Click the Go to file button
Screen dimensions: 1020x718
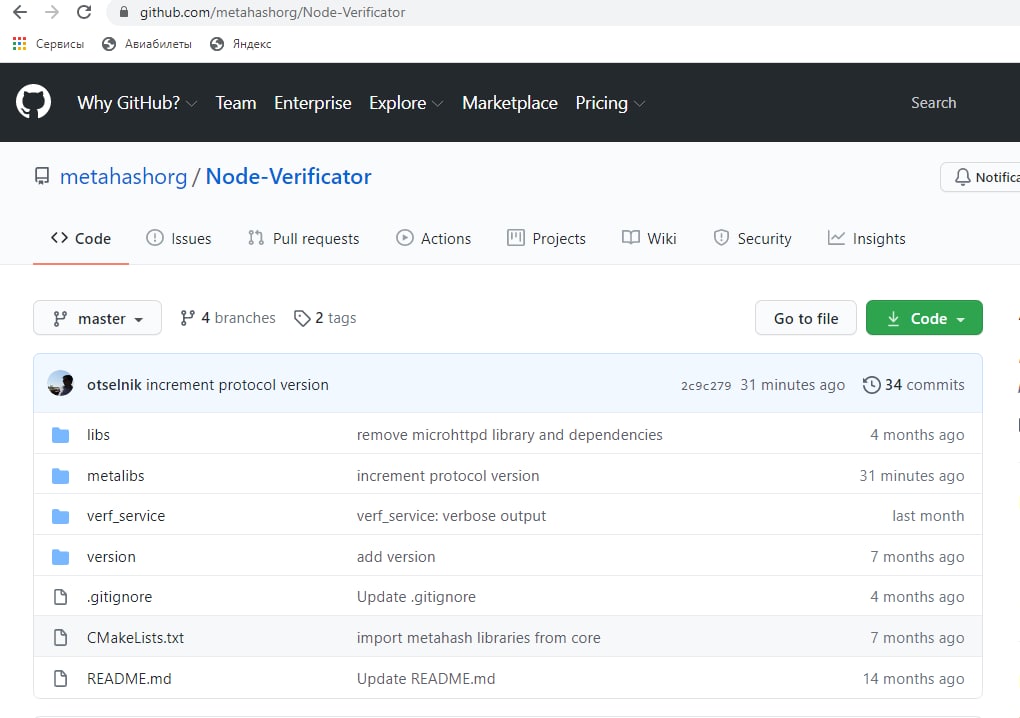pyautogui.click(x=805, y=318)
